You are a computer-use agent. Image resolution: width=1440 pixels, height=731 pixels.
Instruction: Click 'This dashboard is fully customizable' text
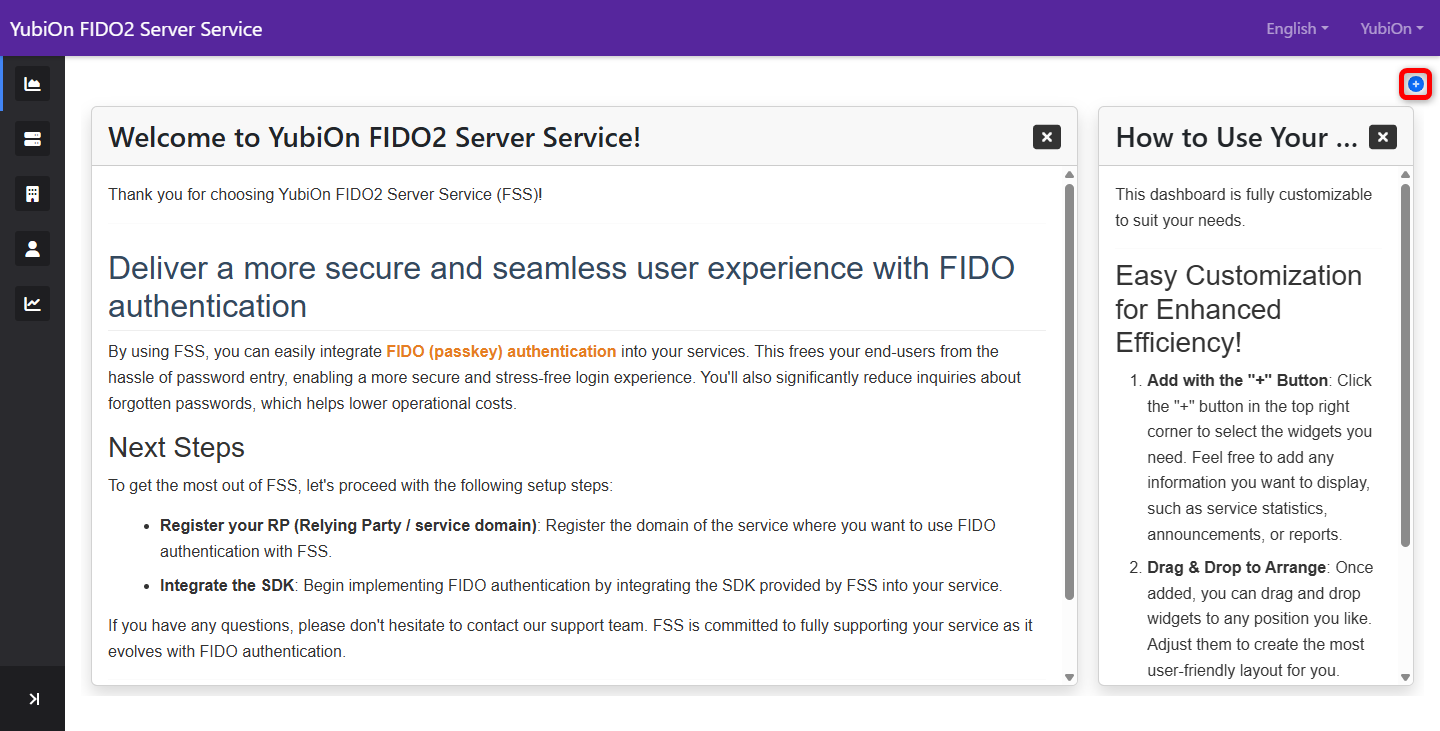coord(1244,207)
